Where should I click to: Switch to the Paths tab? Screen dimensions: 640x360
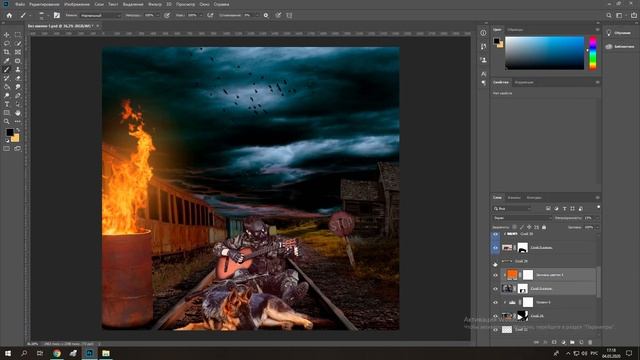tap(534, 198)
